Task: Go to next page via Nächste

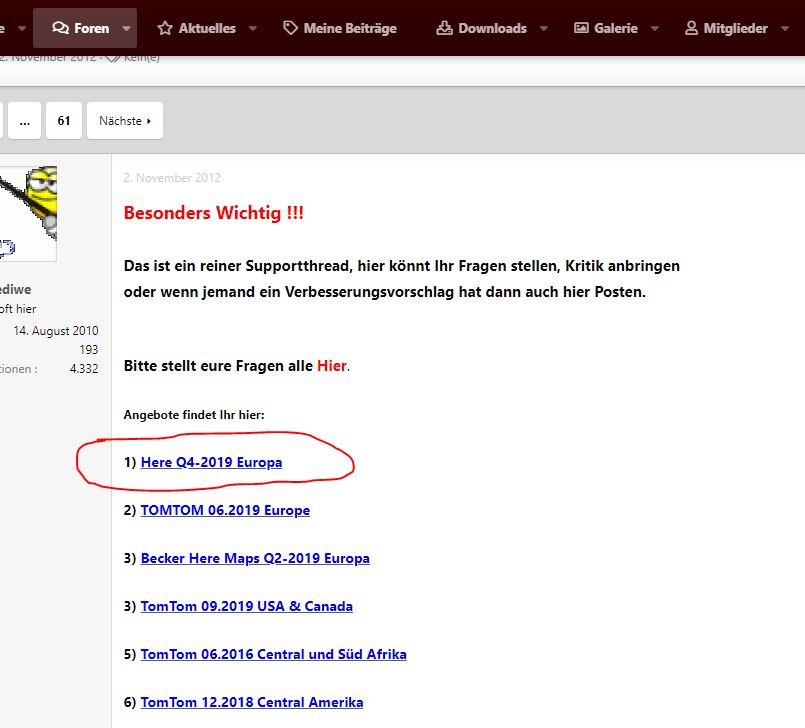Action: pos(125,121)
